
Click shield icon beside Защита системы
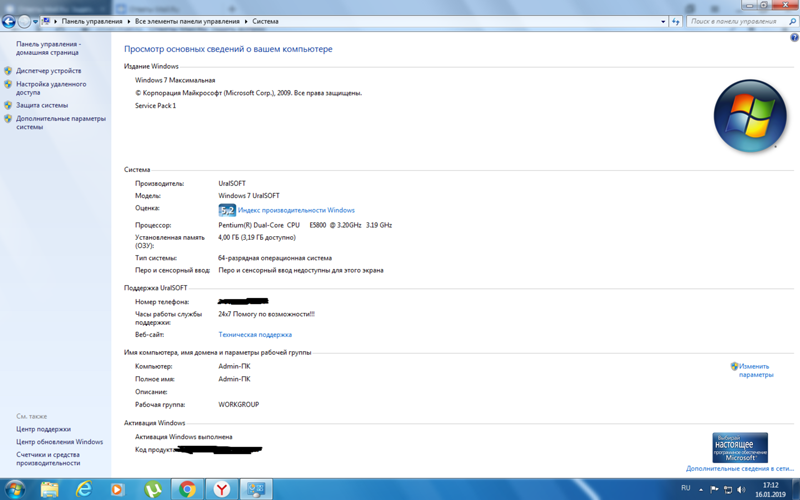8,105
